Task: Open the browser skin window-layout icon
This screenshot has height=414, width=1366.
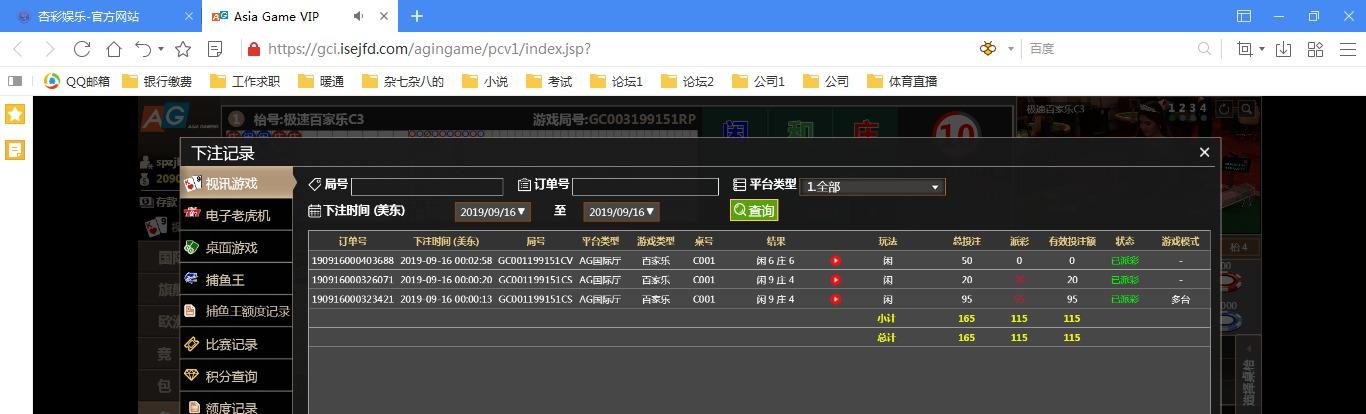Action: [1244, 16]
